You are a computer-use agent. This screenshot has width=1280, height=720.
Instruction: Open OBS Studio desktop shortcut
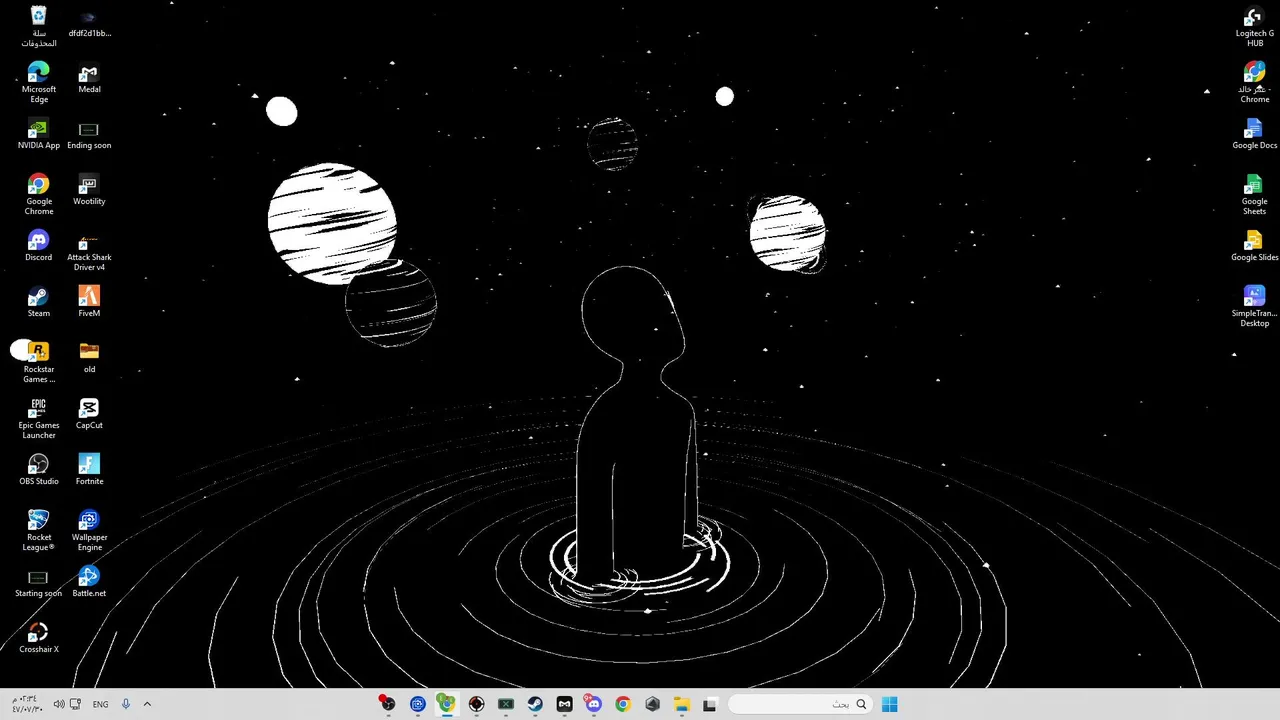(38, 470)
